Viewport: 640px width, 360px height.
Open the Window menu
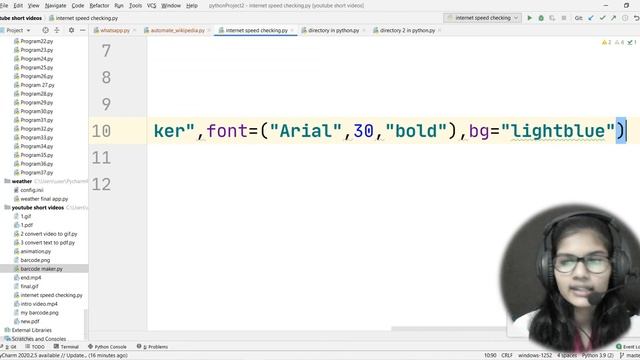click(x=171, y=6)
